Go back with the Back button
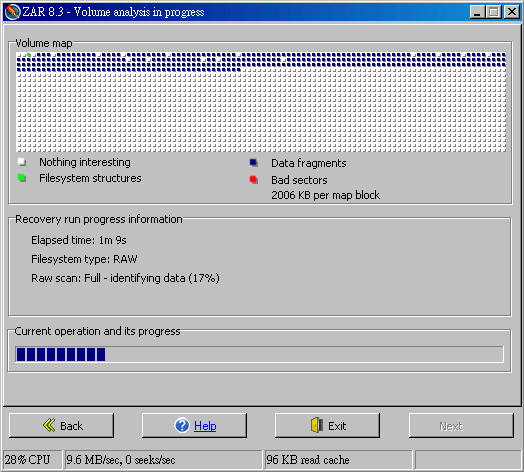The height and width of the screenshot is (472, 524). tap(61, 425)
